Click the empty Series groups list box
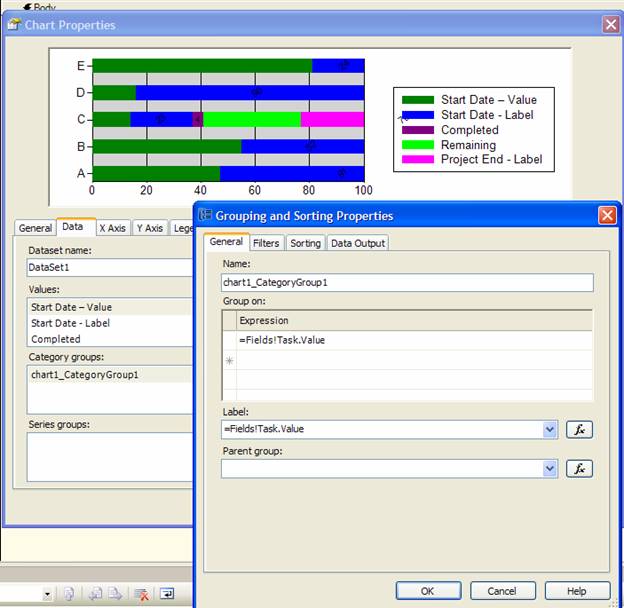The image size is (624, 608). click(110, 457)
